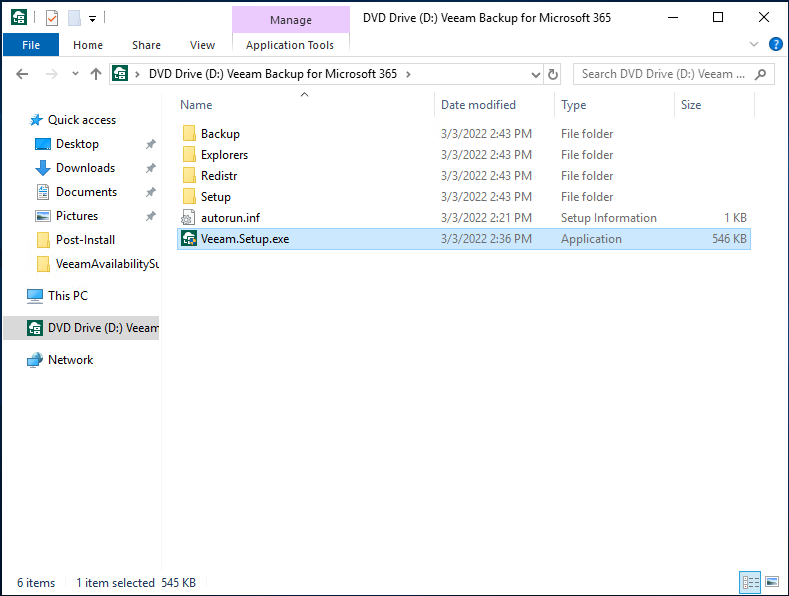This screenshot has width=789, height=596.
Task: Select the Backup folder name
Action: tap(220, 134)
